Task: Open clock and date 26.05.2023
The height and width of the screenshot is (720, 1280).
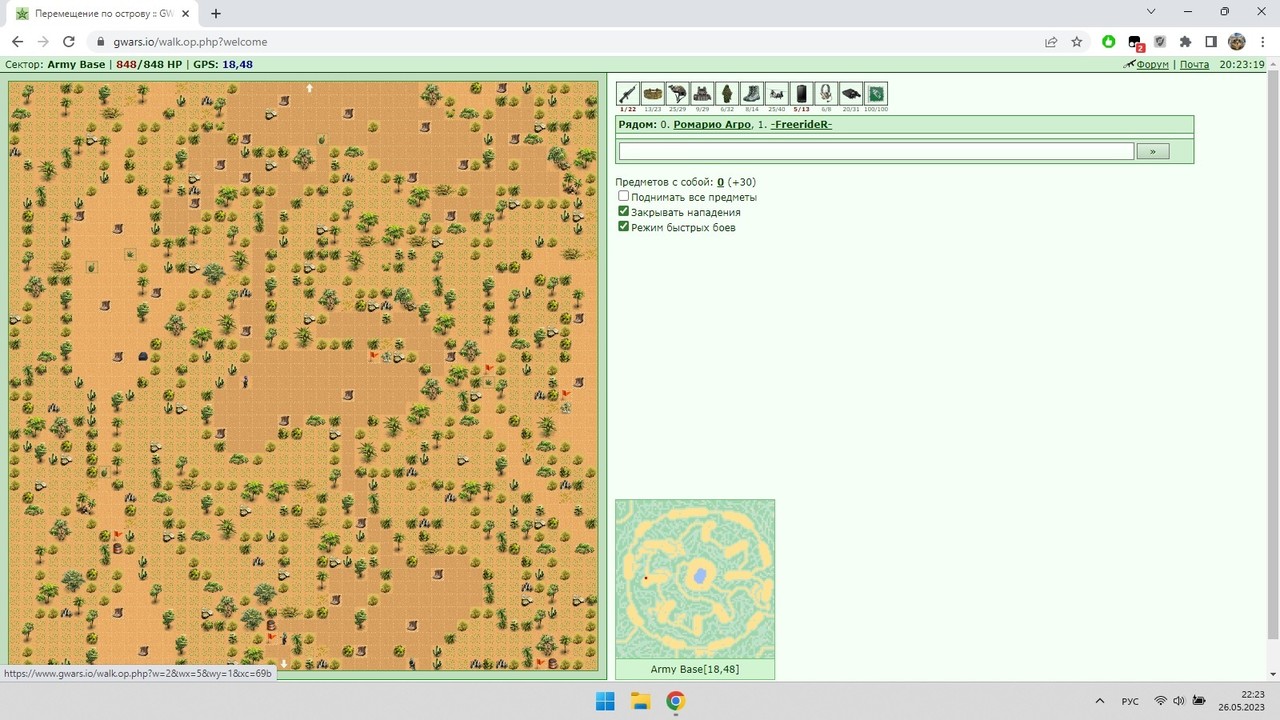Action: pos(1241,701)
